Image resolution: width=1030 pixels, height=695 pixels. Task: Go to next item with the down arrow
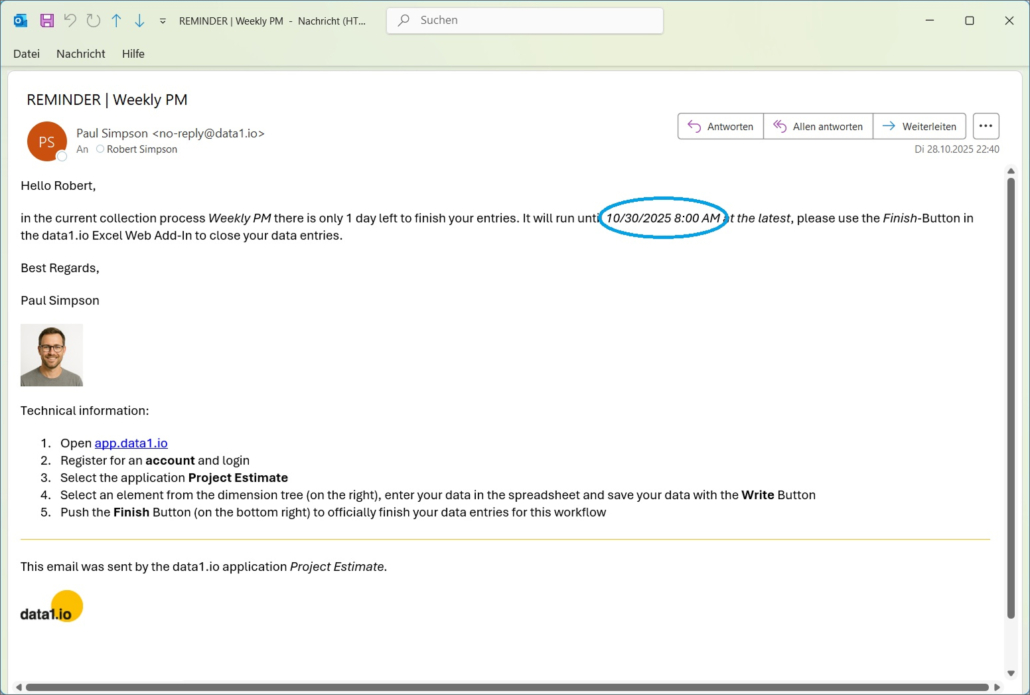[139, 20]
